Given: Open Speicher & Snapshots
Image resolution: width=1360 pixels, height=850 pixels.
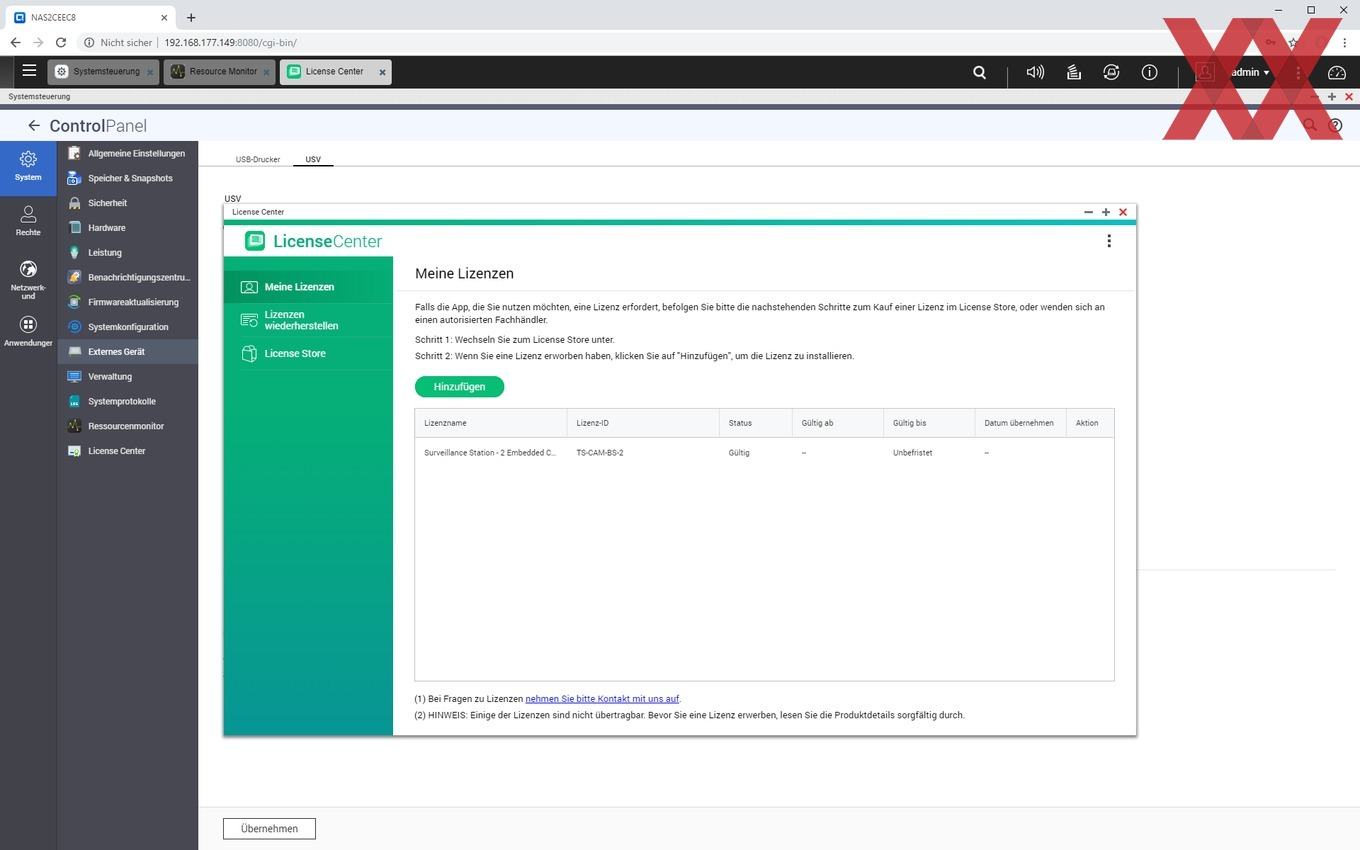Looking at the screenshot, I should tap(127, 178).
